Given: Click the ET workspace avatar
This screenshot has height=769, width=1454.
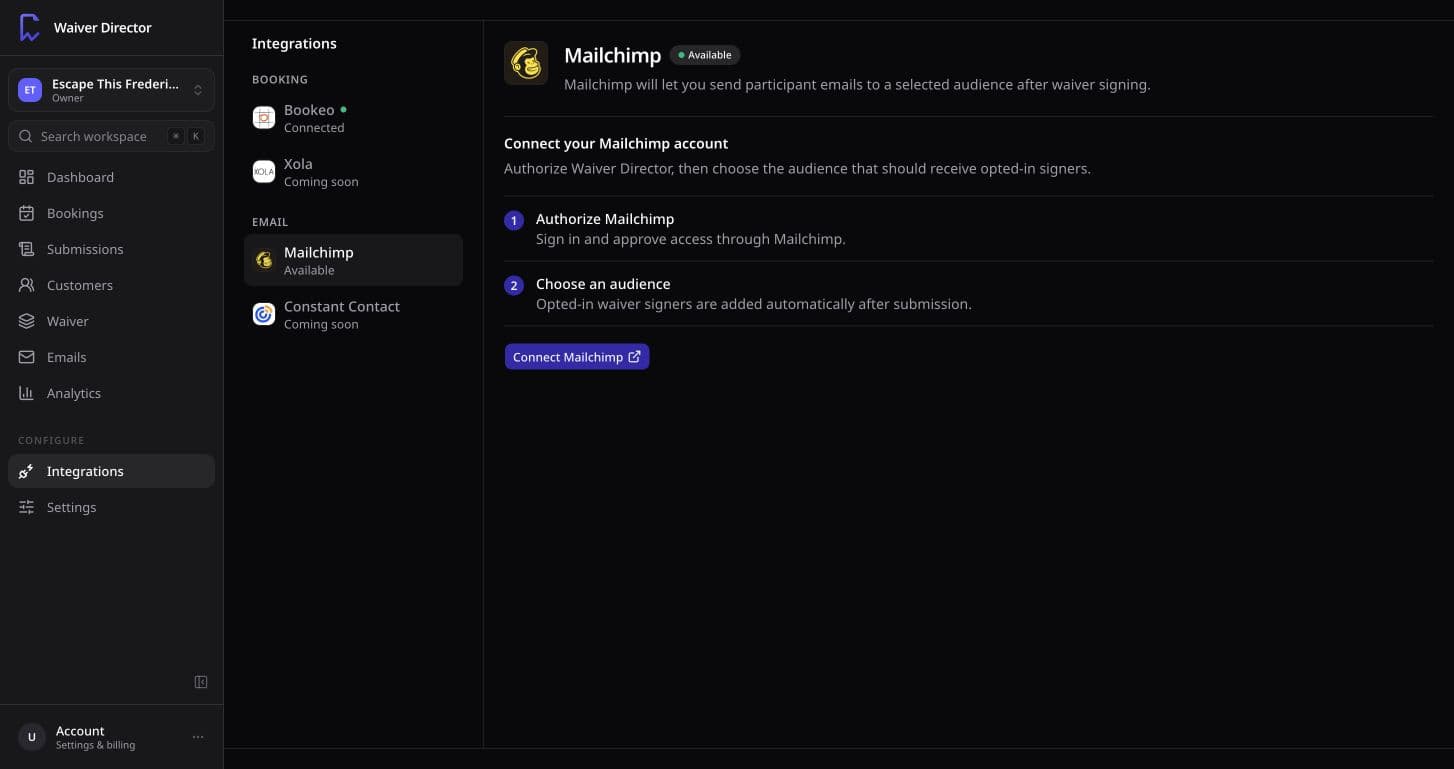Looking at the screenshot, I should click(x=30, y=90).
